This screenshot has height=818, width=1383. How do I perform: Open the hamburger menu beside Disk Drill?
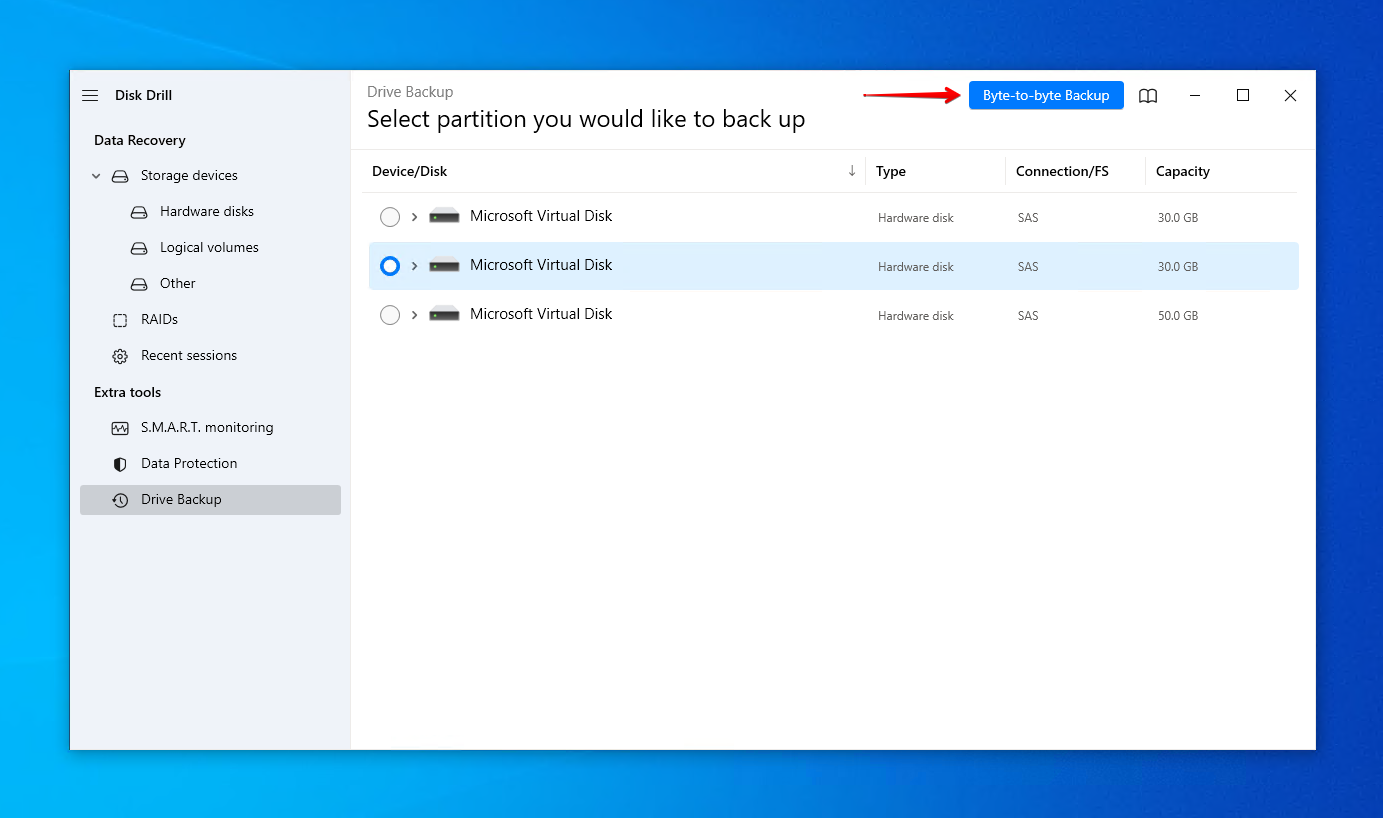(x=90, y=96)
